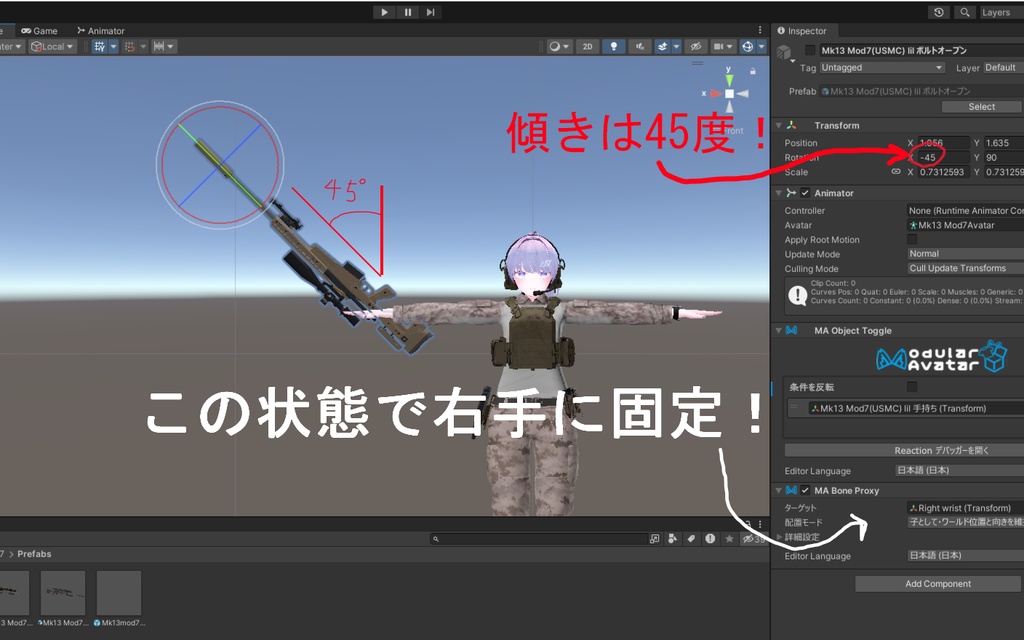Click the Controller None field
This screenshot has height=640, width=1024.
(x=965, y=210)
